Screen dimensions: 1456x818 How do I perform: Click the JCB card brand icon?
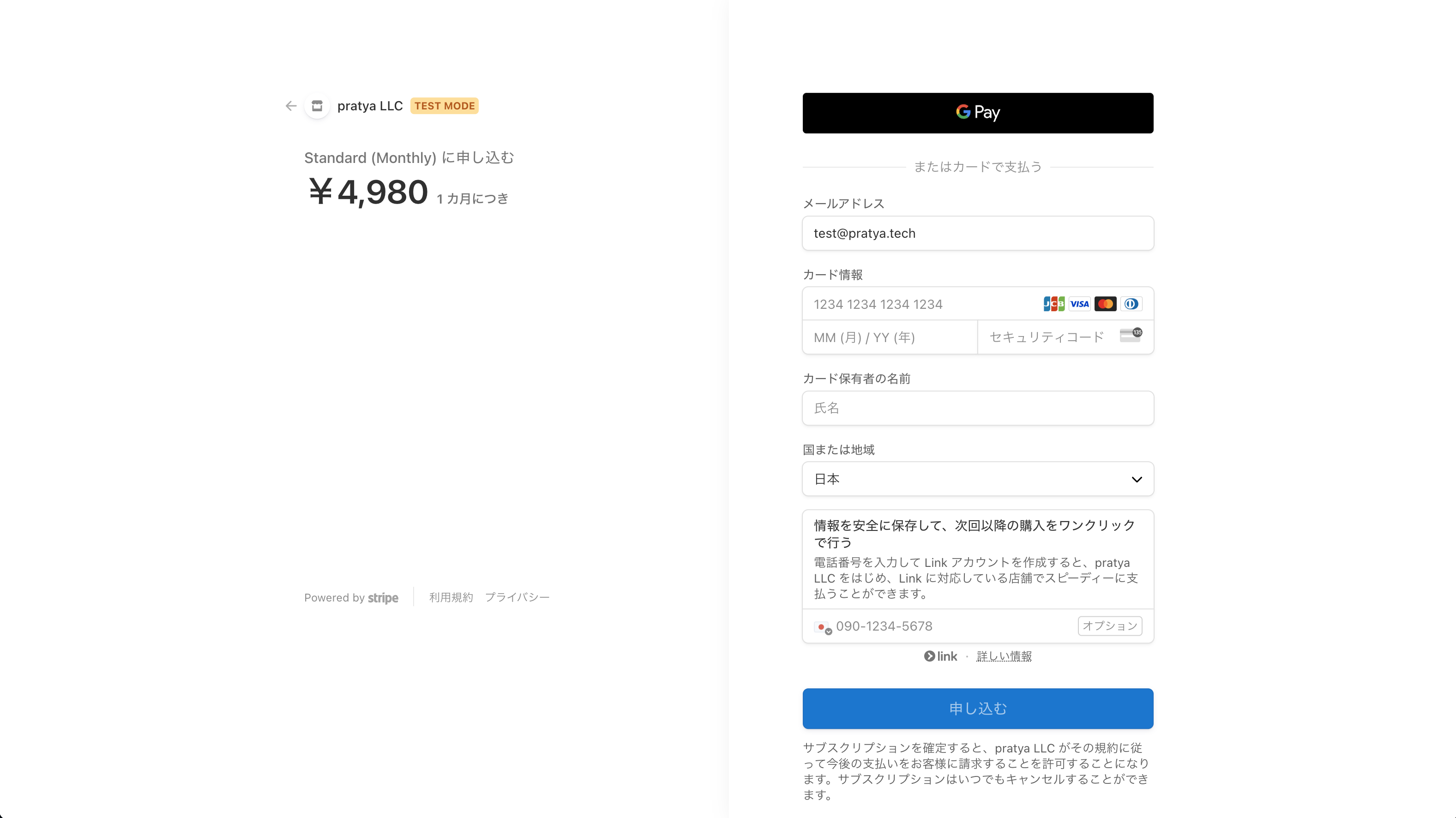point(1053,304)
